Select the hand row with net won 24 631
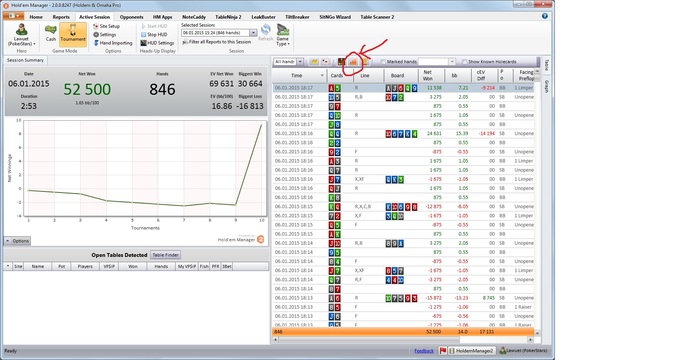 coord(404,134)
